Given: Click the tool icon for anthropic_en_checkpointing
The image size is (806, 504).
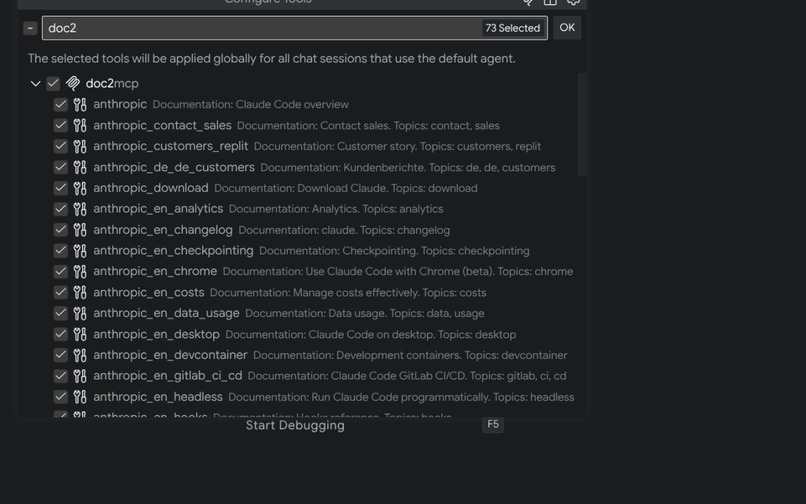Looking at the screenshot, I should click(x=80, y=251).
